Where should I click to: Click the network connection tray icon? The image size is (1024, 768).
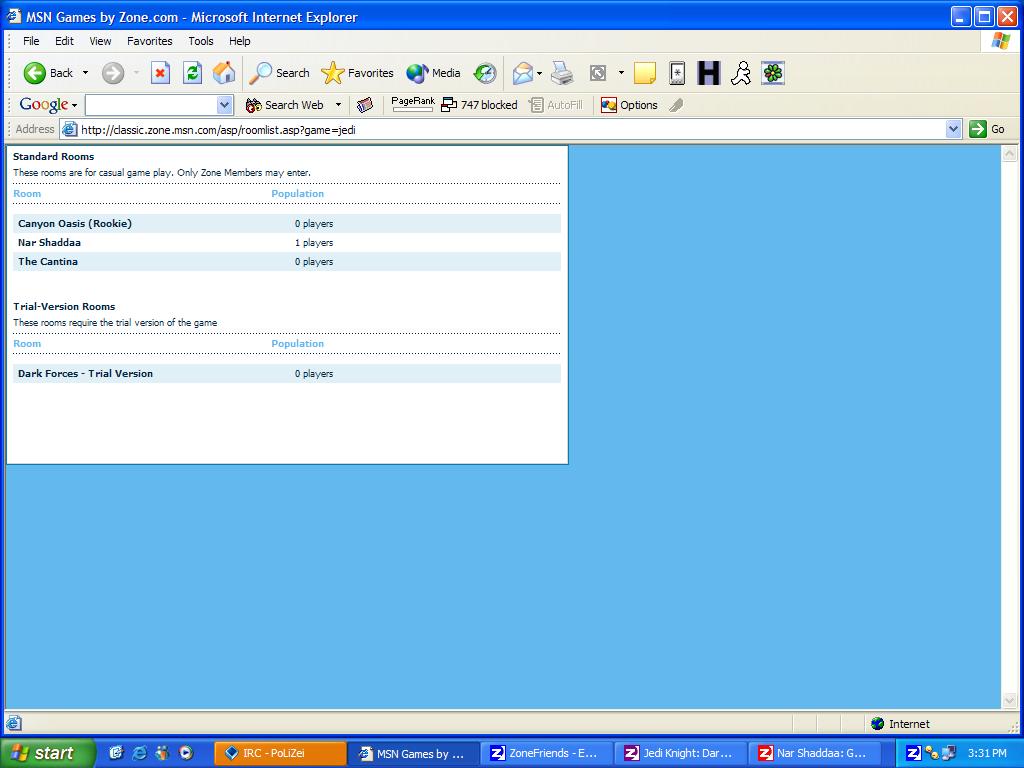coord(949,753)
